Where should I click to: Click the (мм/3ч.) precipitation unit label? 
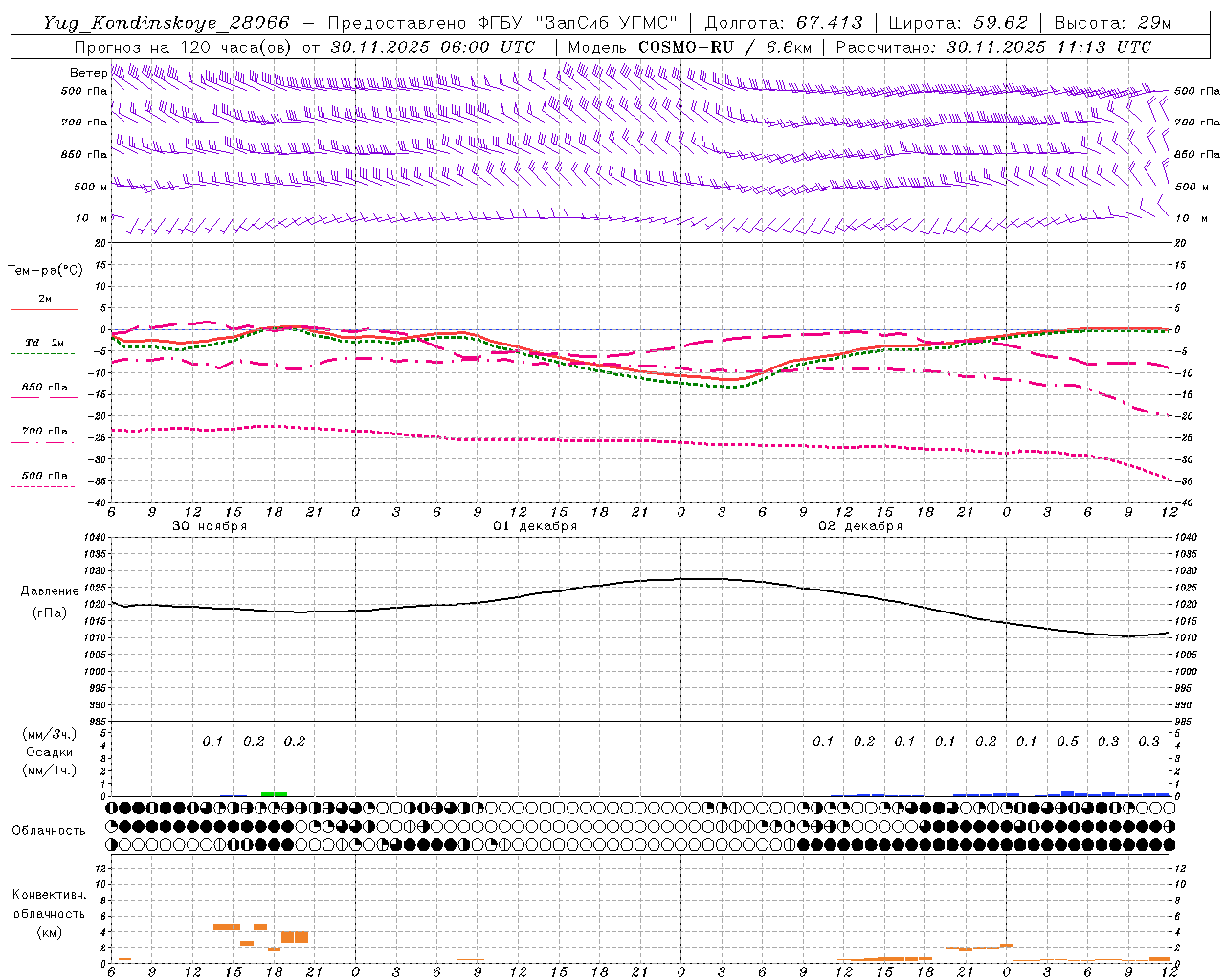(x=48, y=734)
